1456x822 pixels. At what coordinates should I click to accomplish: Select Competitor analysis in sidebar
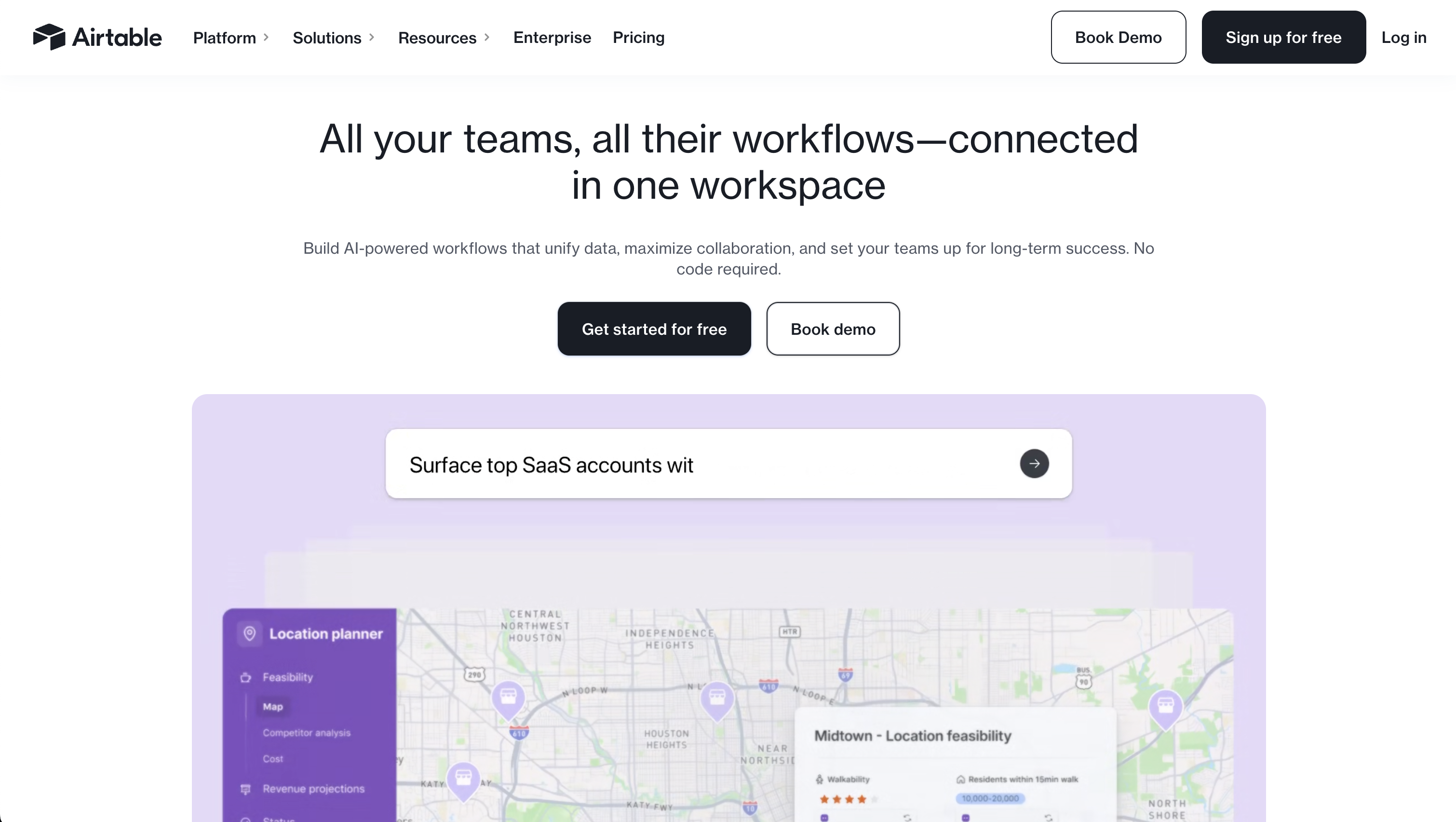click(x=306, y=733)
